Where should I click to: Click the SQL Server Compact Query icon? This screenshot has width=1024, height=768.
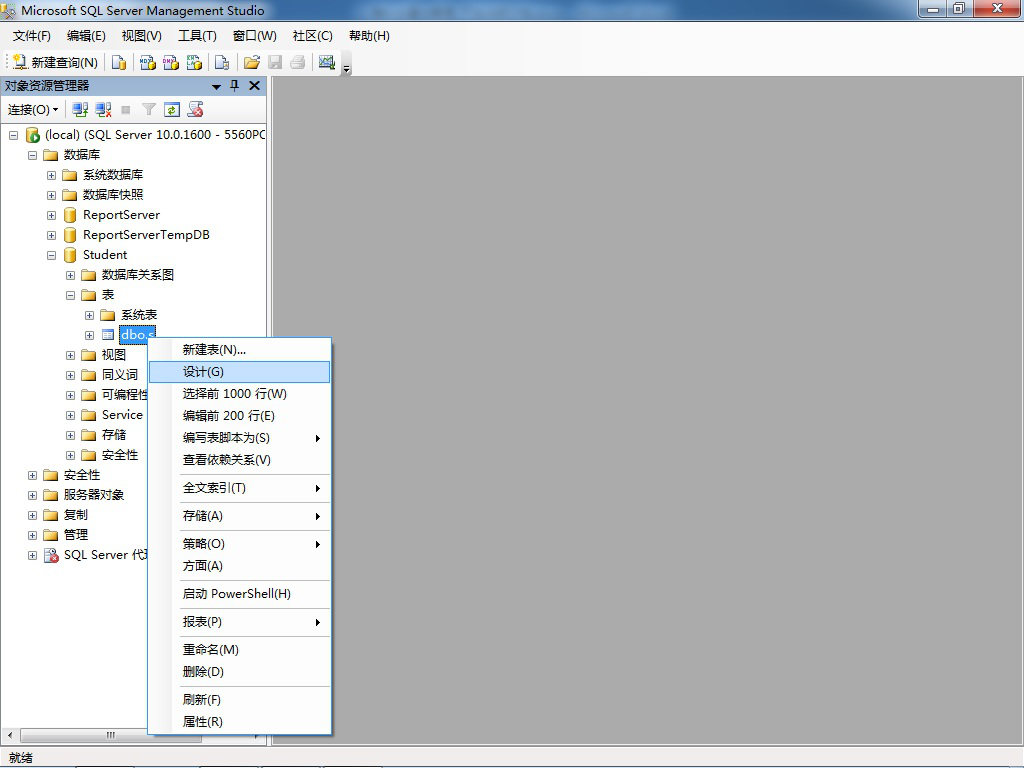[x=222, y=62]
